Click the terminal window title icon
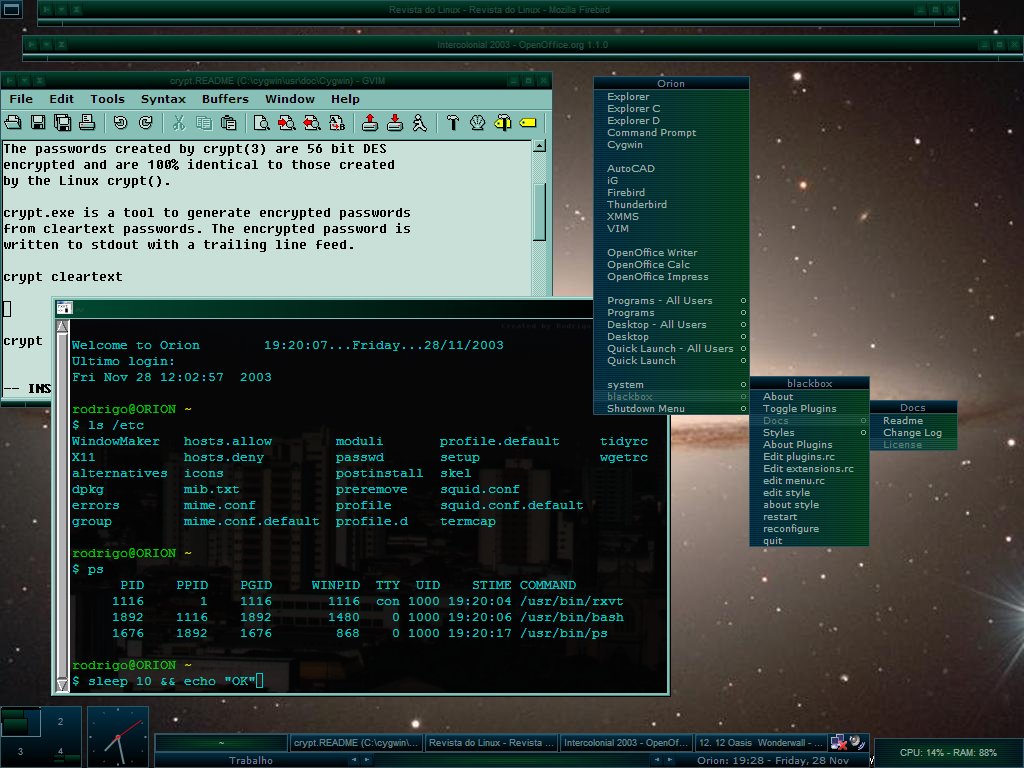 point(64,307)
